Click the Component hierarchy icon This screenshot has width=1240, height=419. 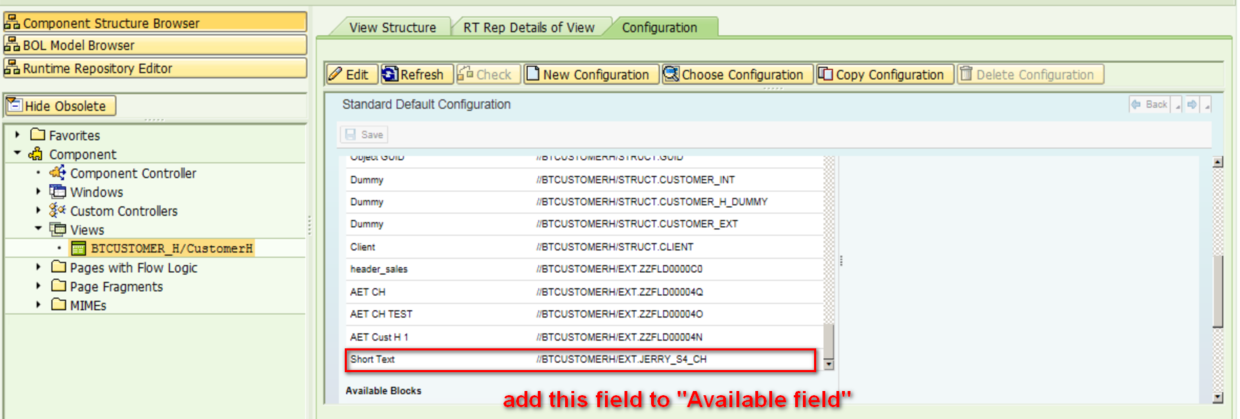(x=37, y=154)
